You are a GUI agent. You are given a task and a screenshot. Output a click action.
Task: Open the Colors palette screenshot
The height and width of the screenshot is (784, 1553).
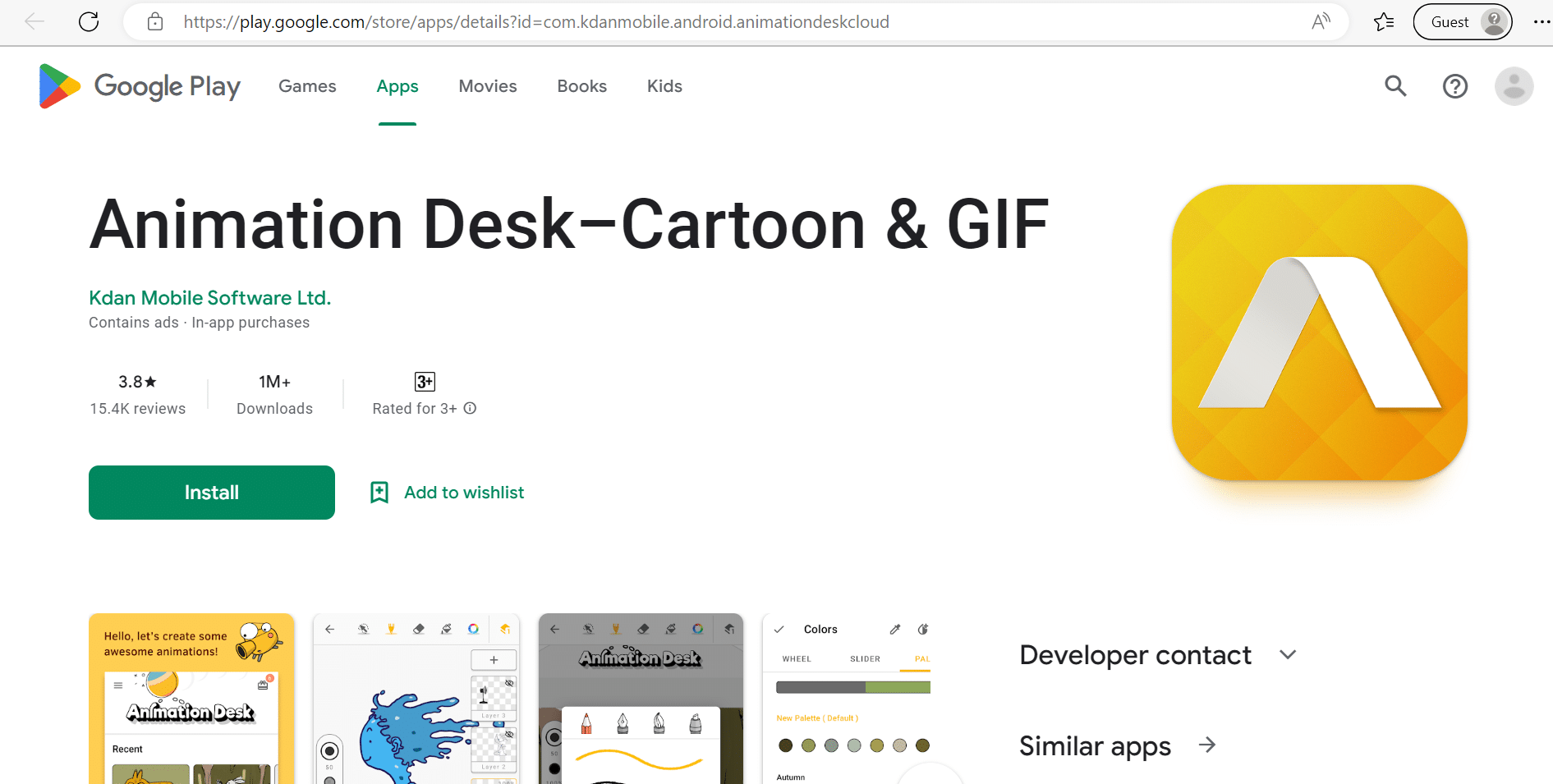click(847, 699)
